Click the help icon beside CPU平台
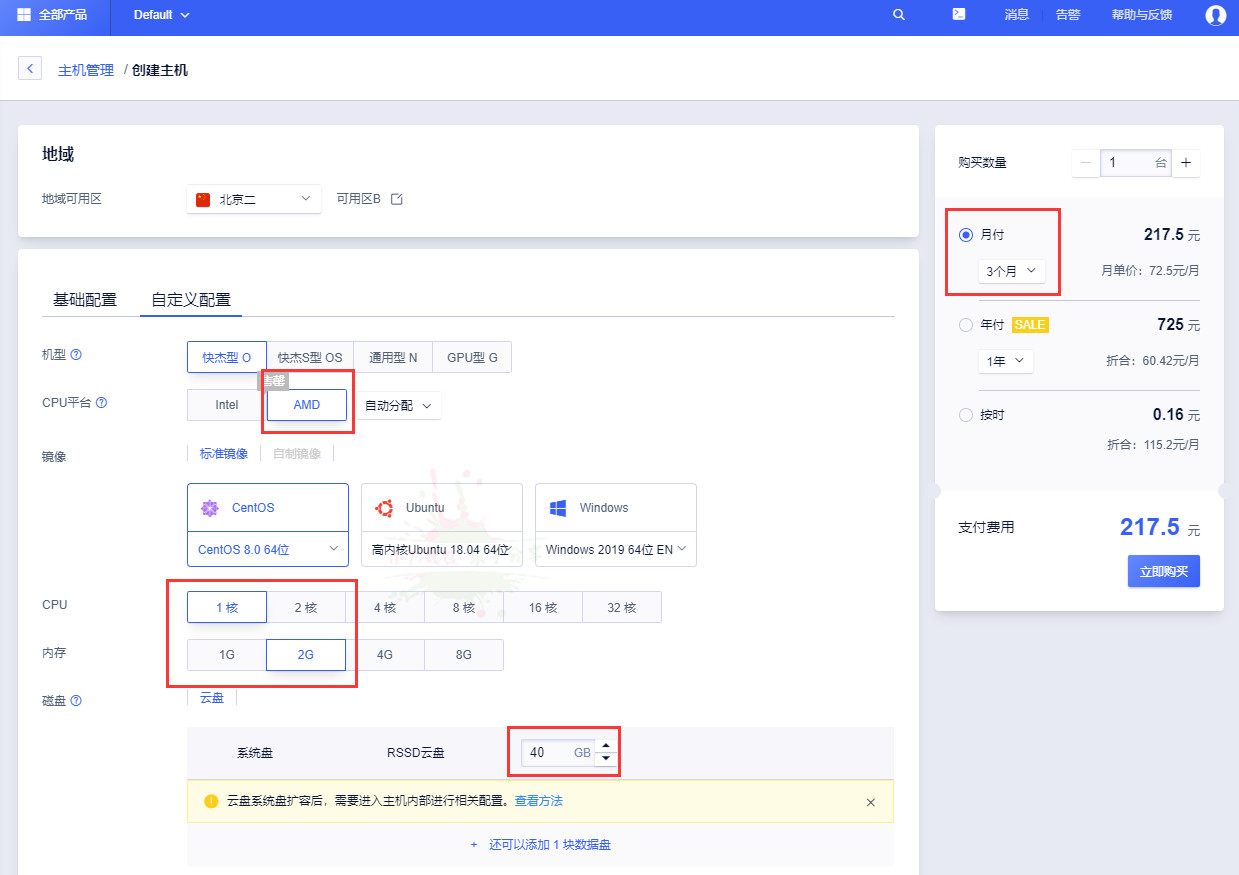This screenshot has width=1239, height=875. coord(101,403)
